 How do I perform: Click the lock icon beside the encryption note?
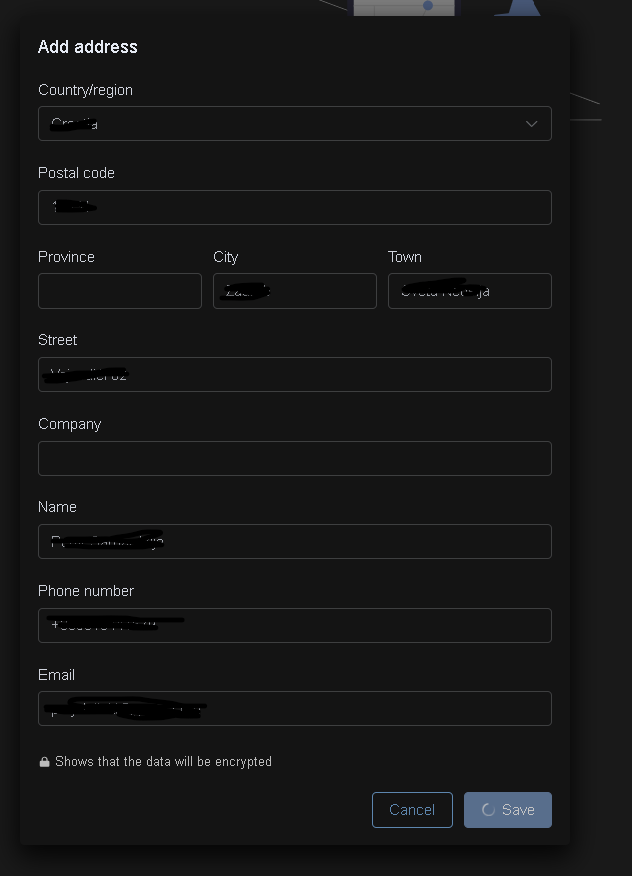(x=44, y=762)
